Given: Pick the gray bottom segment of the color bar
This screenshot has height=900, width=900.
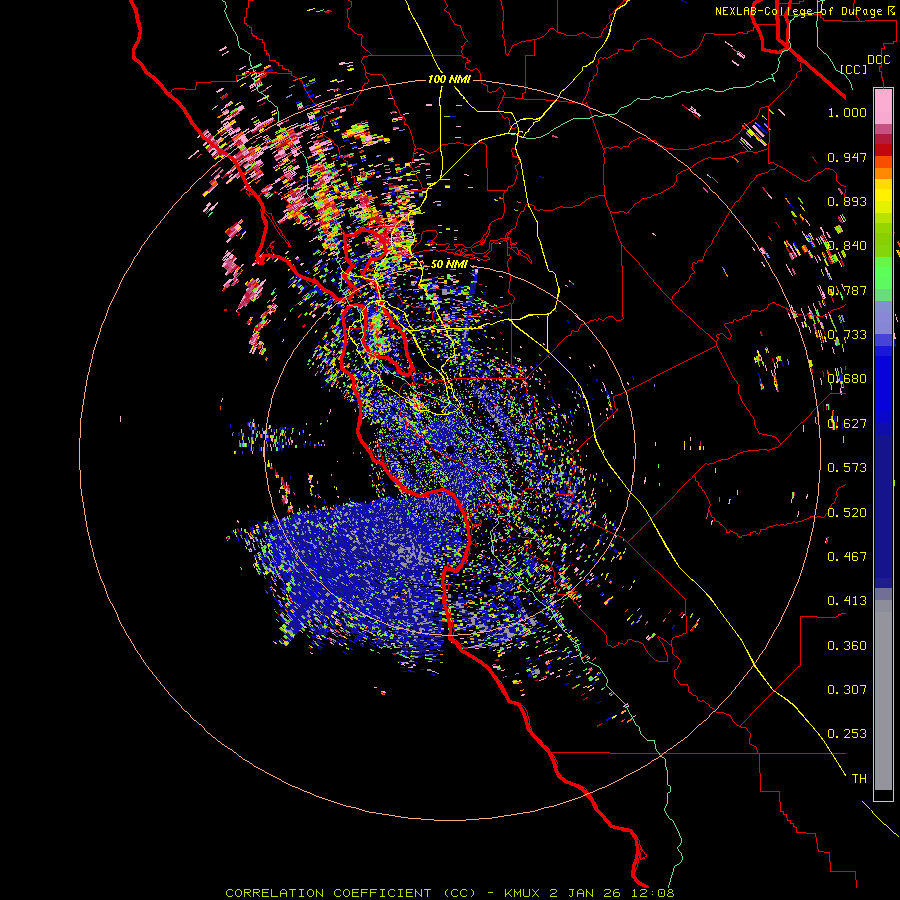Looking at the screenshot, I should click(883, 695).
